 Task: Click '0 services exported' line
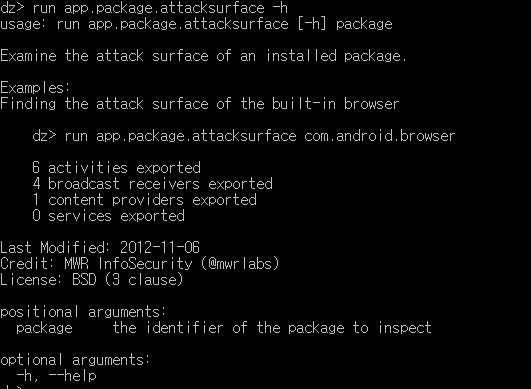pos(108,216)
